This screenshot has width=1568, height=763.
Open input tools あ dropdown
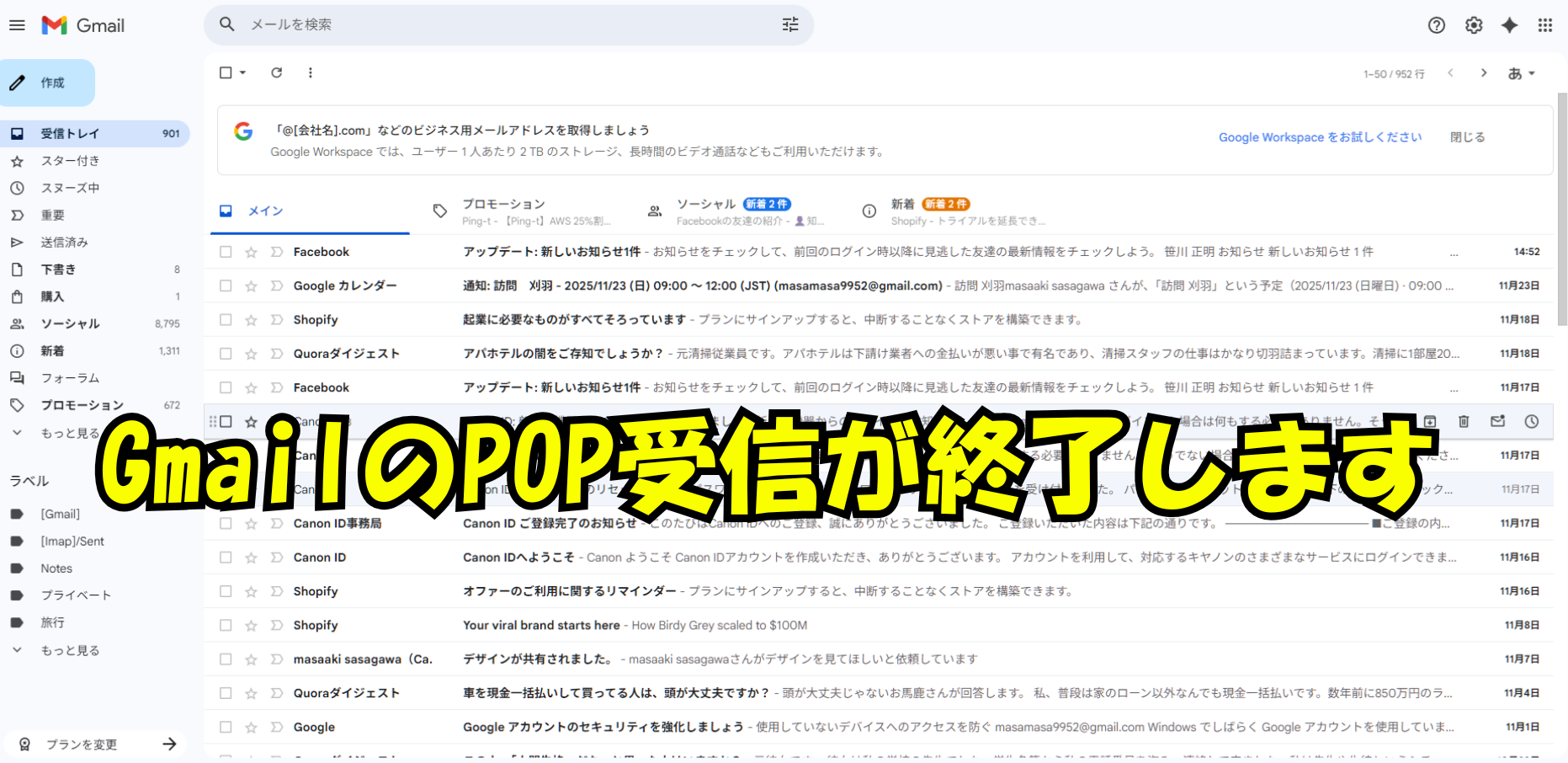(x=1521, y=73)
